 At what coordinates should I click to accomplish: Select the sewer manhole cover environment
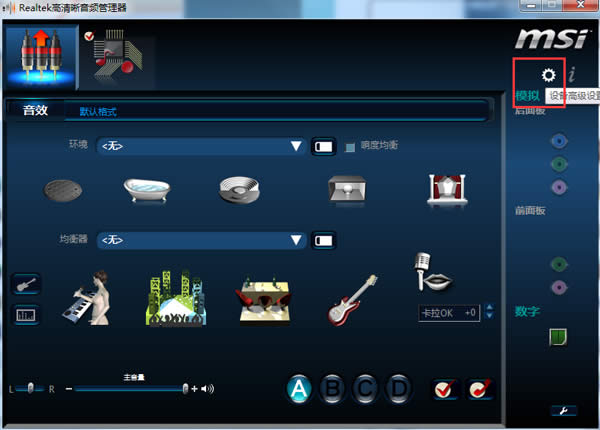tap(63, 190)
